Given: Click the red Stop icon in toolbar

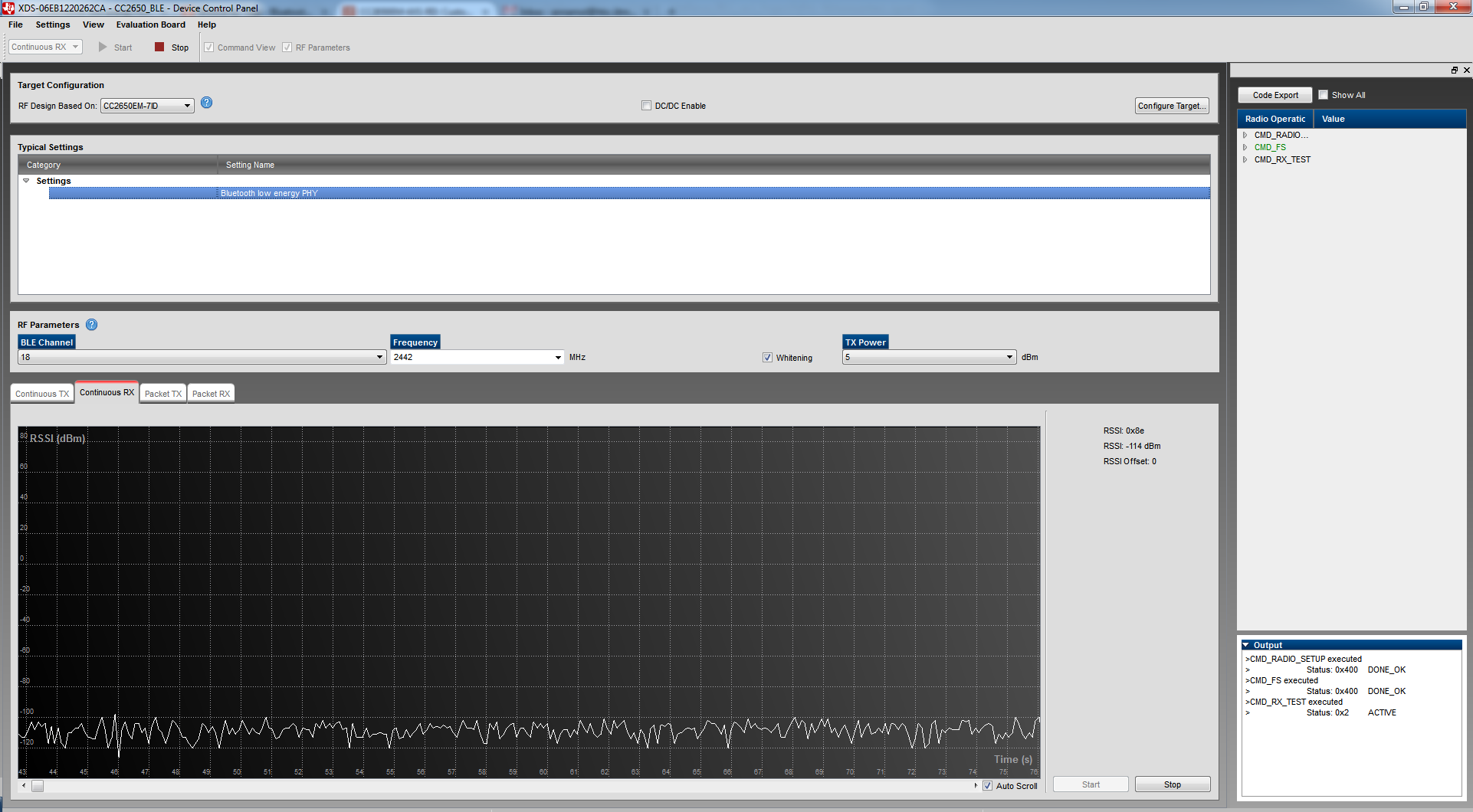Looking at the screenshot, I should [159, 47].
